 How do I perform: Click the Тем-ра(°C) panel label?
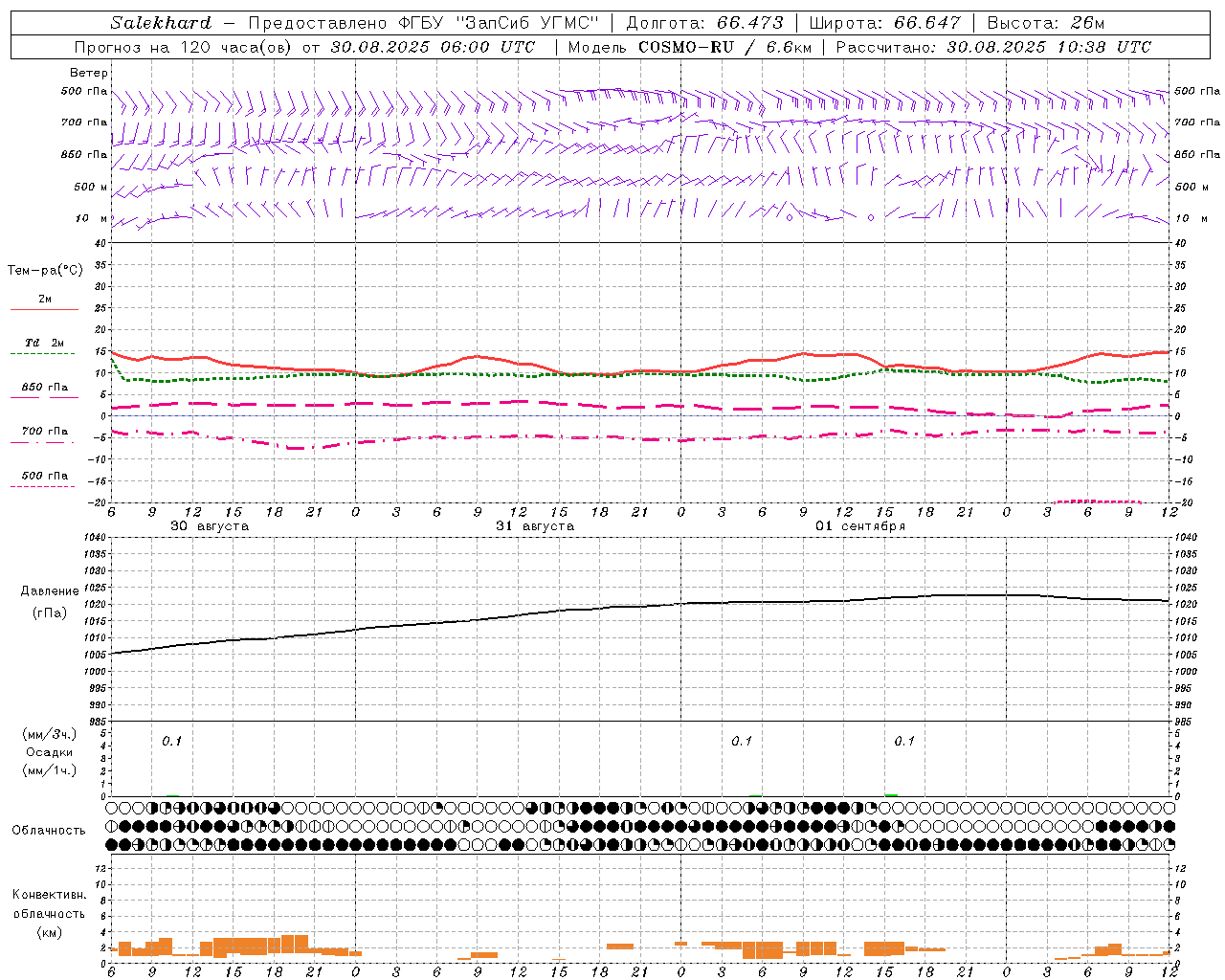[x=45, y=271]
